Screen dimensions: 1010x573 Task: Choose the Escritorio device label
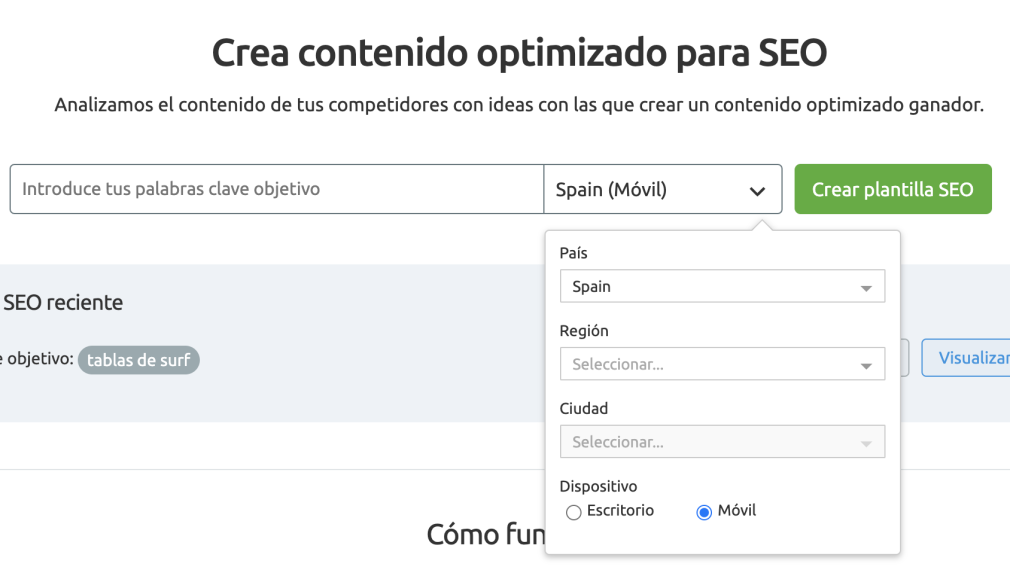pos(620,511)
